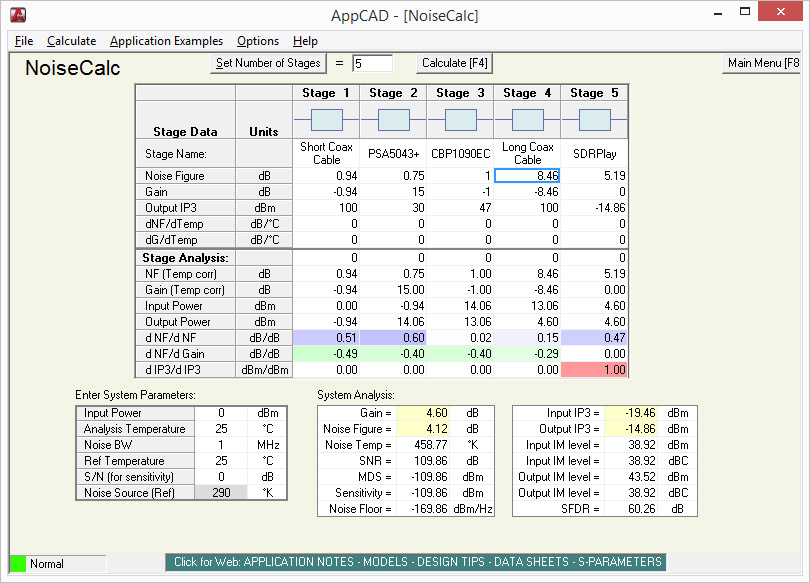
Task: Return to Main Menu
Action: pos(762,63)
